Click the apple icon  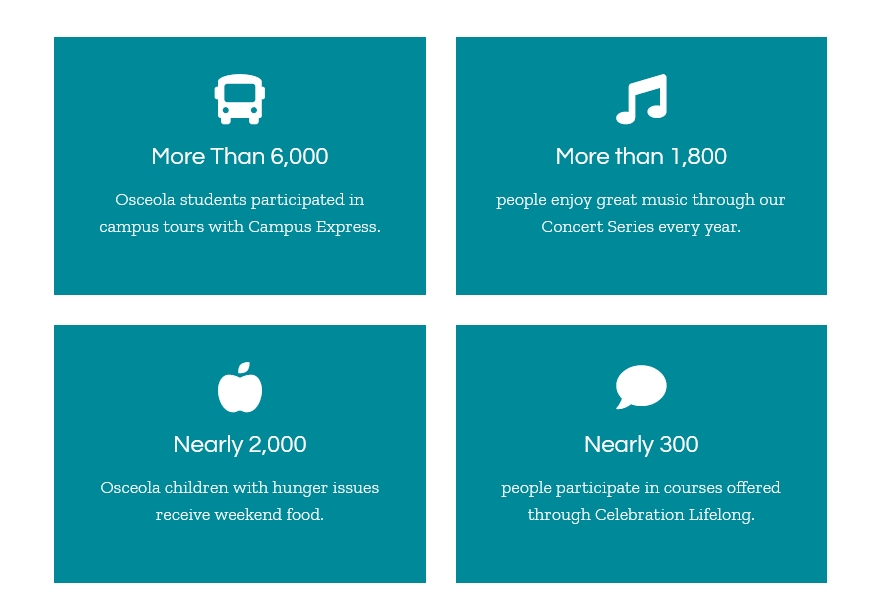(x=240, y=388)
